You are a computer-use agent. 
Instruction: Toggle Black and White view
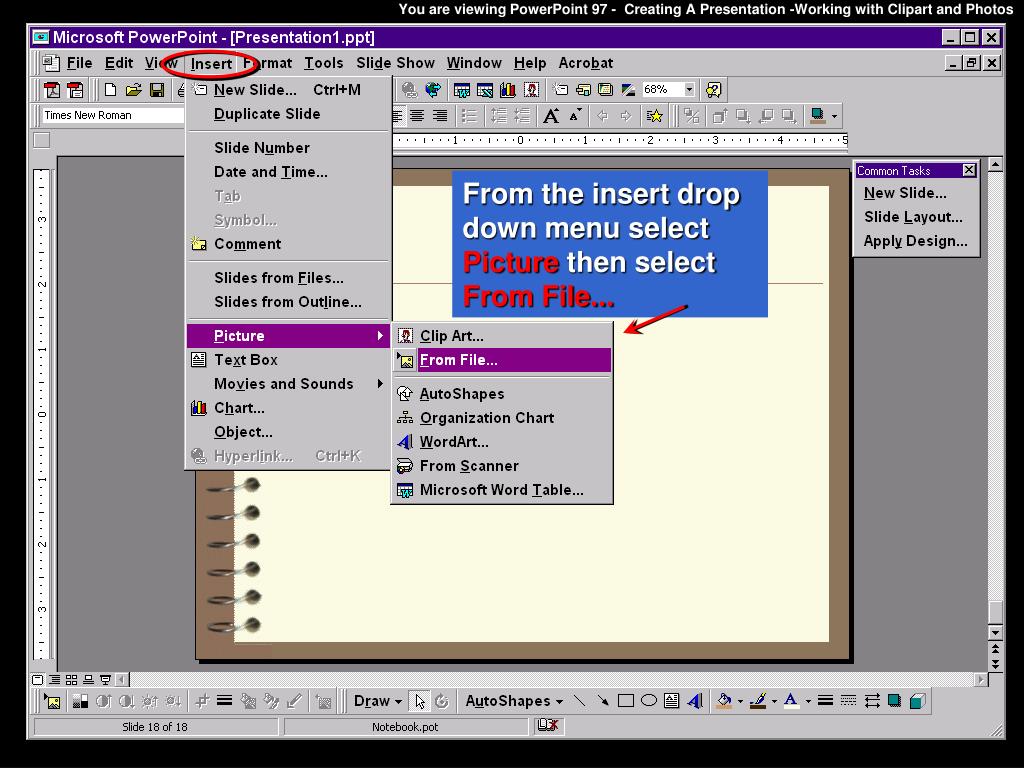point(628,89)
